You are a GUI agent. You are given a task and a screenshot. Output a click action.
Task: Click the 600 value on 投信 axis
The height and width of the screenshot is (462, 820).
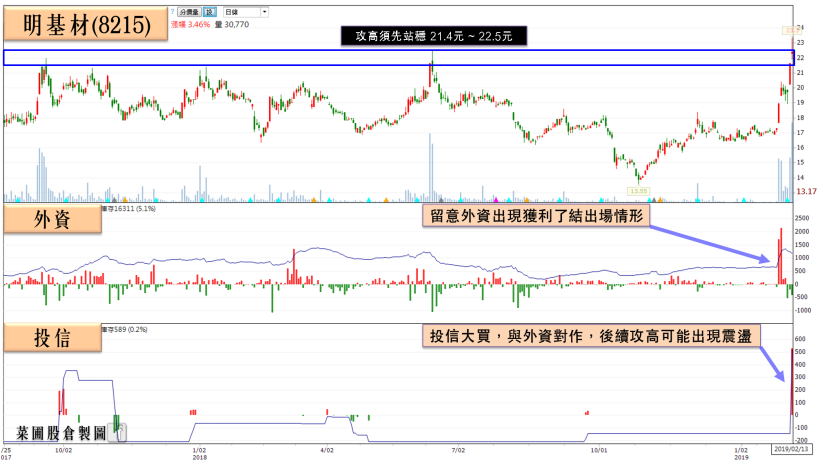click(800, 339)
